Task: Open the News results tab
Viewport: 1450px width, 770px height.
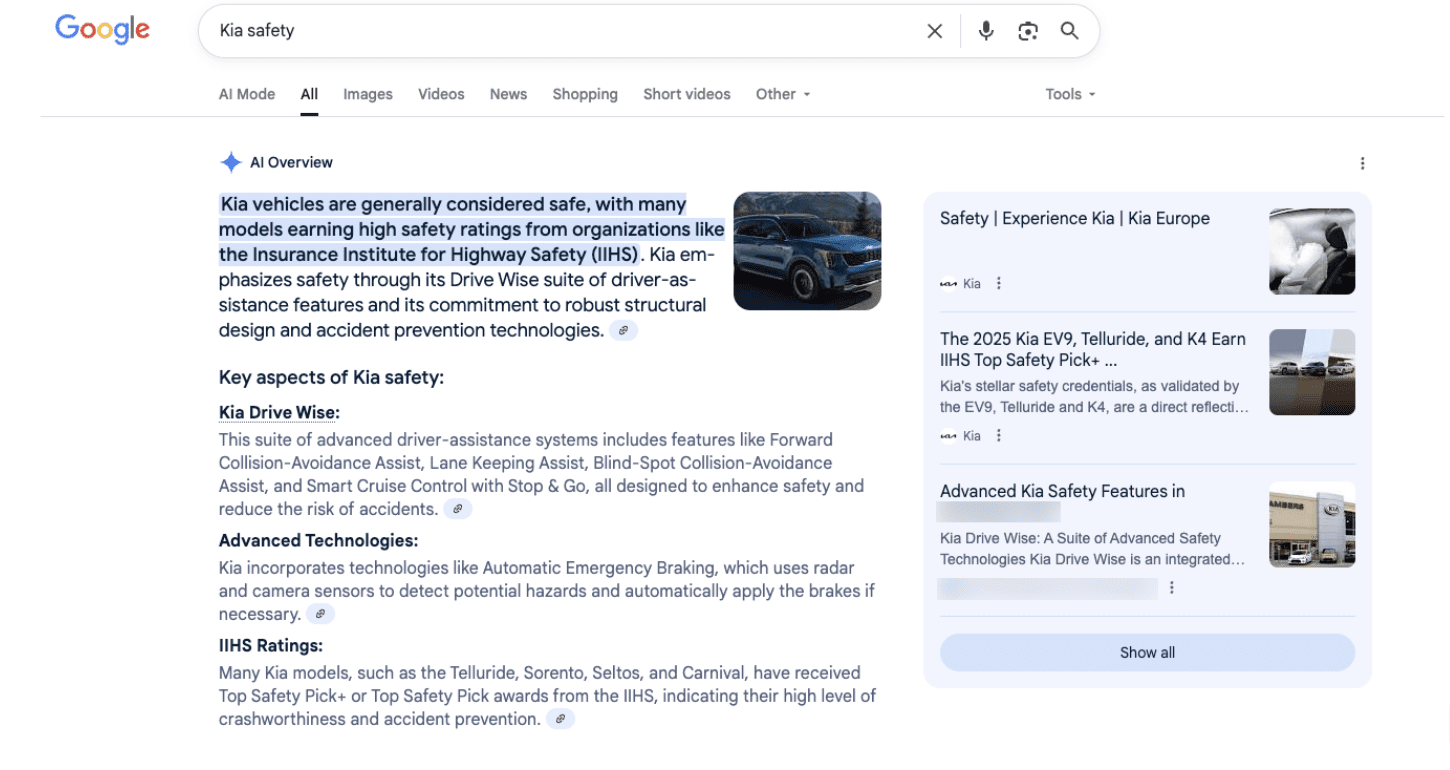Action: 508,94
